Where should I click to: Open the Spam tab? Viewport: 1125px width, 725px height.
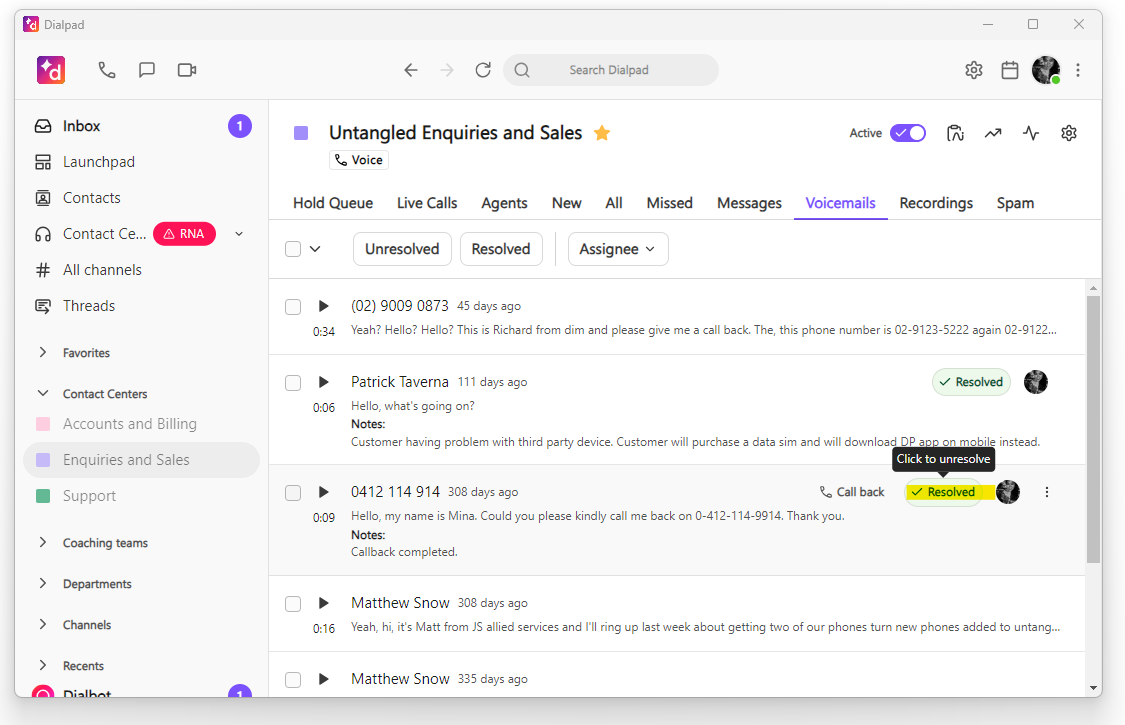[x=1015, y=203]
